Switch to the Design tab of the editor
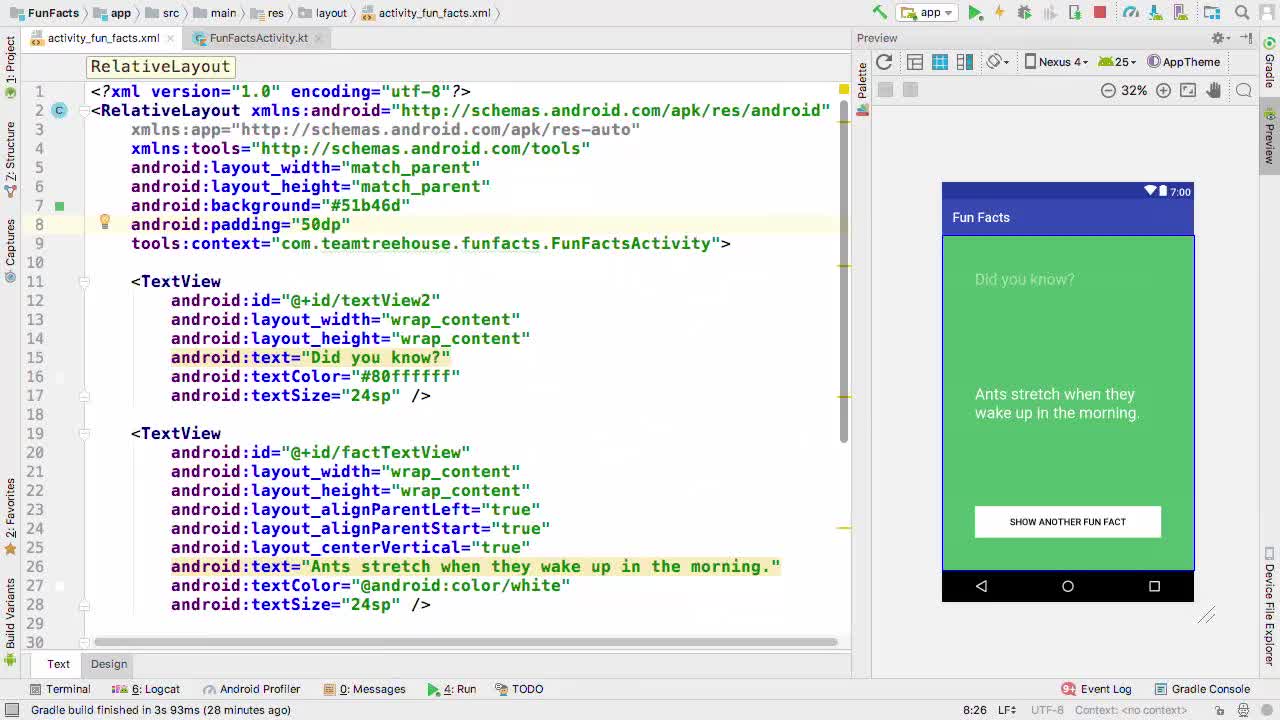Image resolution: width=1280 pixels, height=720 pixels. click(109, 664)
